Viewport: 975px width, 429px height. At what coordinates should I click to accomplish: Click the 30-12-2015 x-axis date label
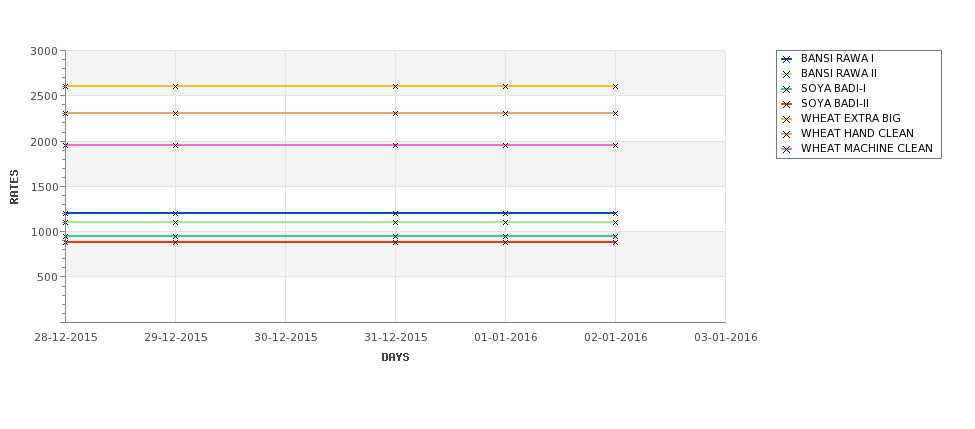tap(285, 337)
